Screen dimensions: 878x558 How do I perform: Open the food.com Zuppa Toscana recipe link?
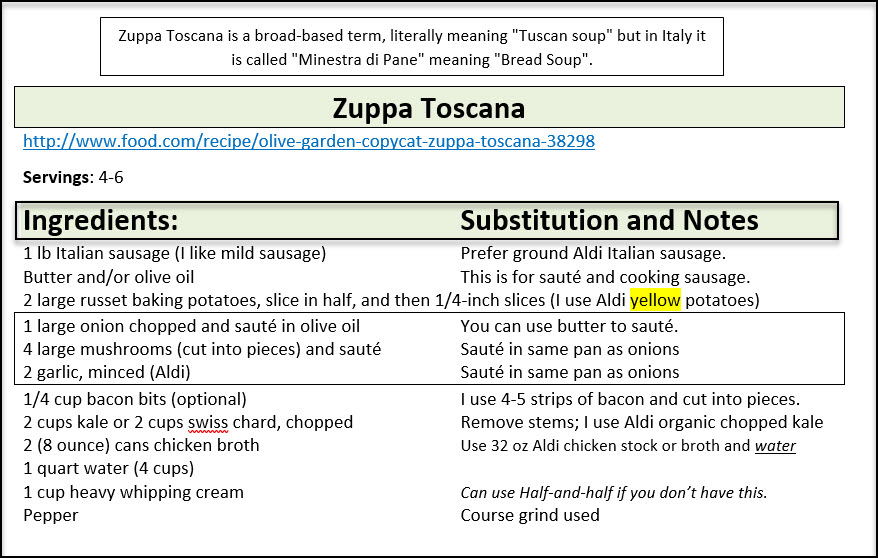tap(308, 142)
